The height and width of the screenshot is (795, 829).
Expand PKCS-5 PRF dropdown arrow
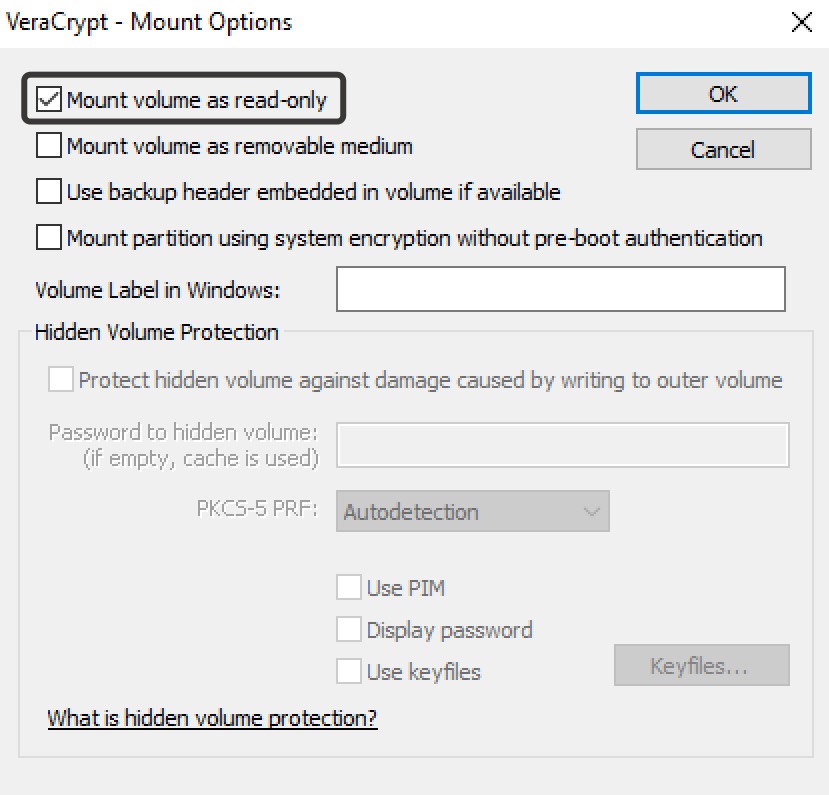pyautogui.click(x=592, y=512)
